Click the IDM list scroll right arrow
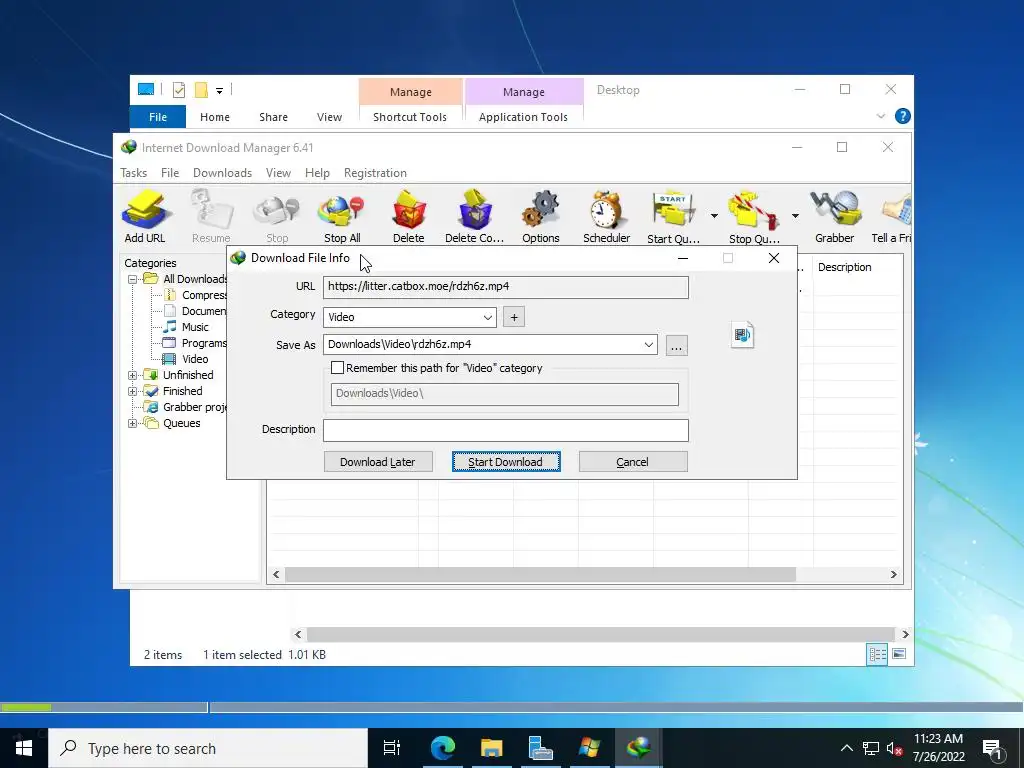The image size is (1024, 768). point(893,574)
